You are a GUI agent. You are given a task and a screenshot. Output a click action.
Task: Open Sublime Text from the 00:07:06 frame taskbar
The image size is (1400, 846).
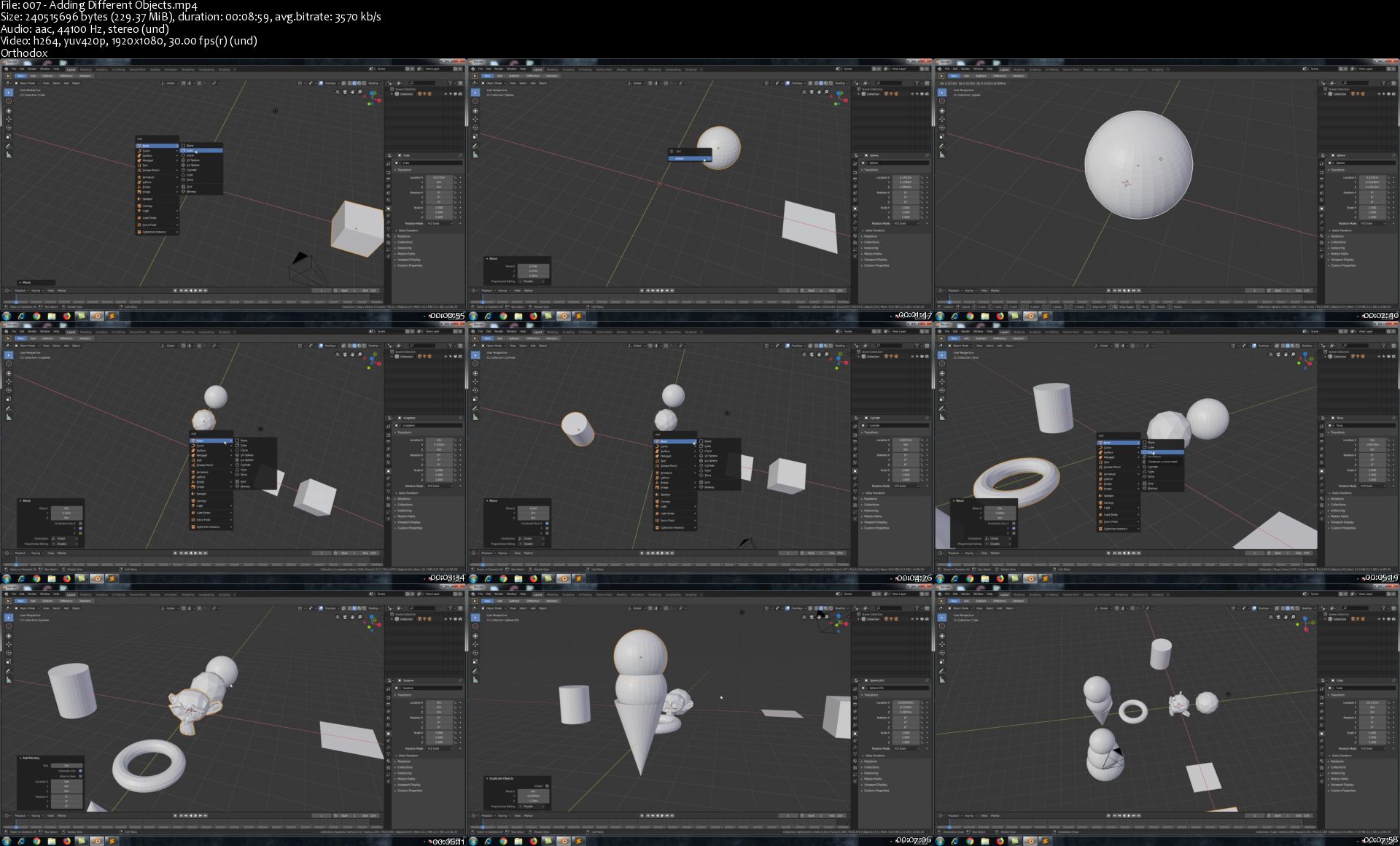point(578,841)
